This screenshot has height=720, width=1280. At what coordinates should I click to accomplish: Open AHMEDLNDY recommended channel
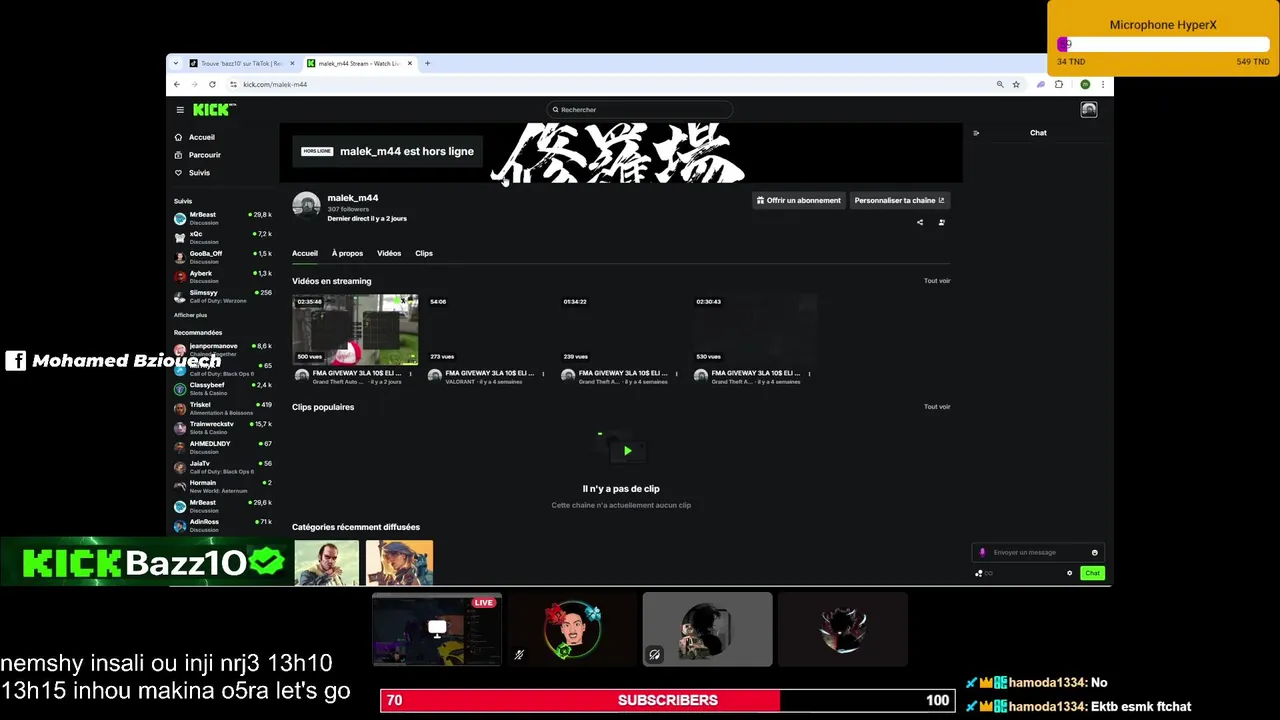(223, 447)
